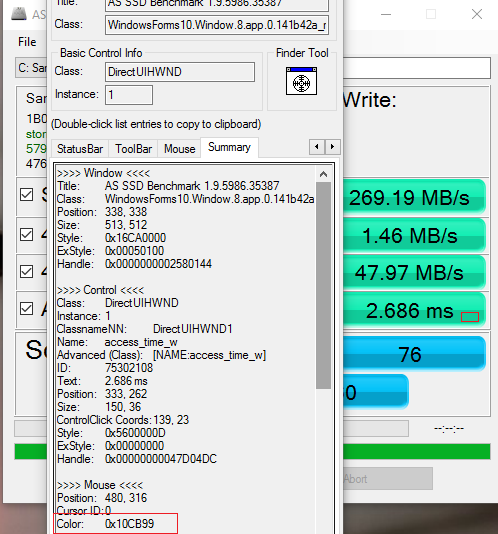Close the AS SSD Benchmark window
This screenshot has height=534, width=498.
click(x=477, y=14)
